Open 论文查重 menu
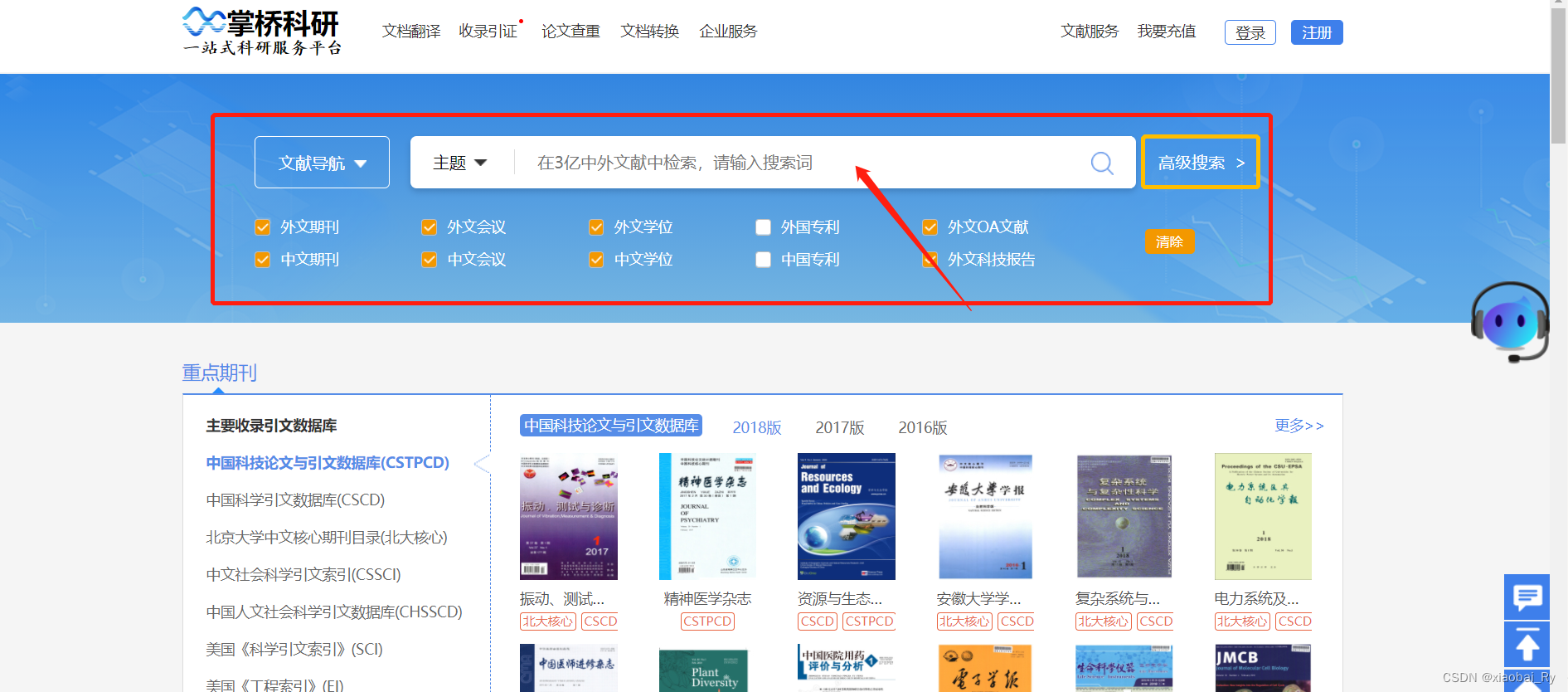 click(x=570, y=32)
